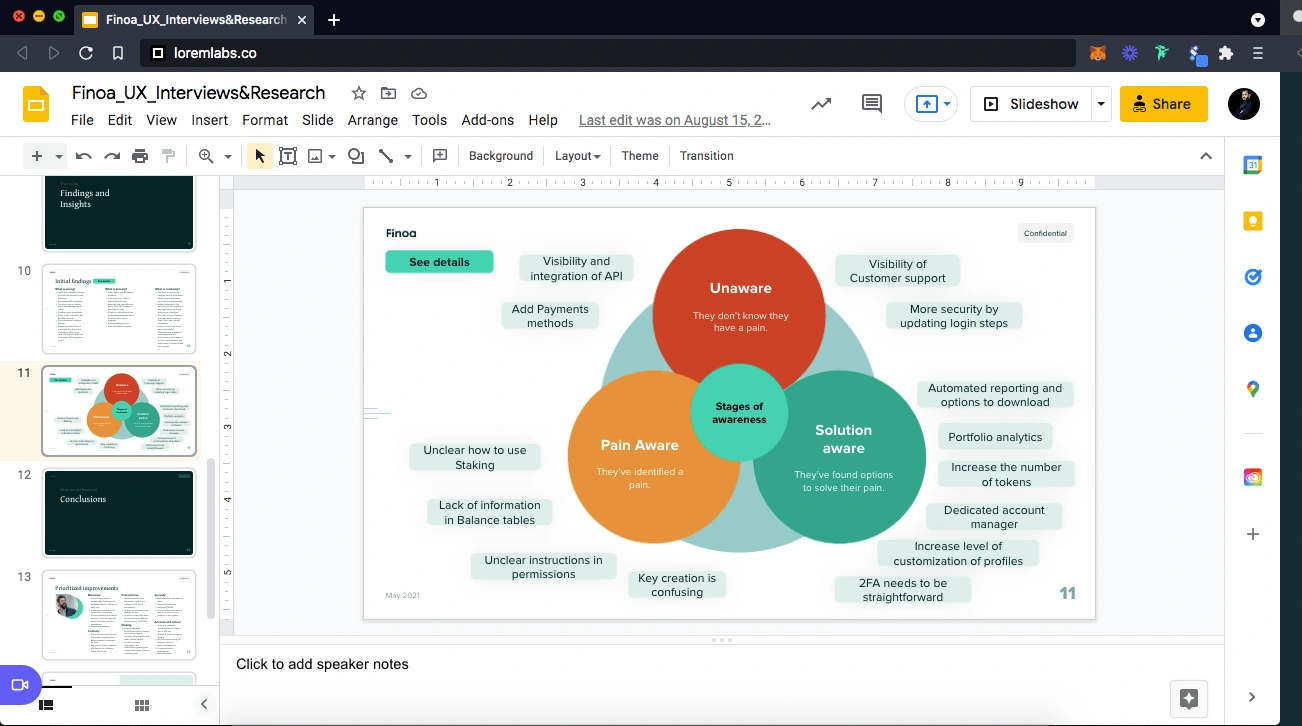
Task: Click the Transition button
Action: tap(707, 156)
